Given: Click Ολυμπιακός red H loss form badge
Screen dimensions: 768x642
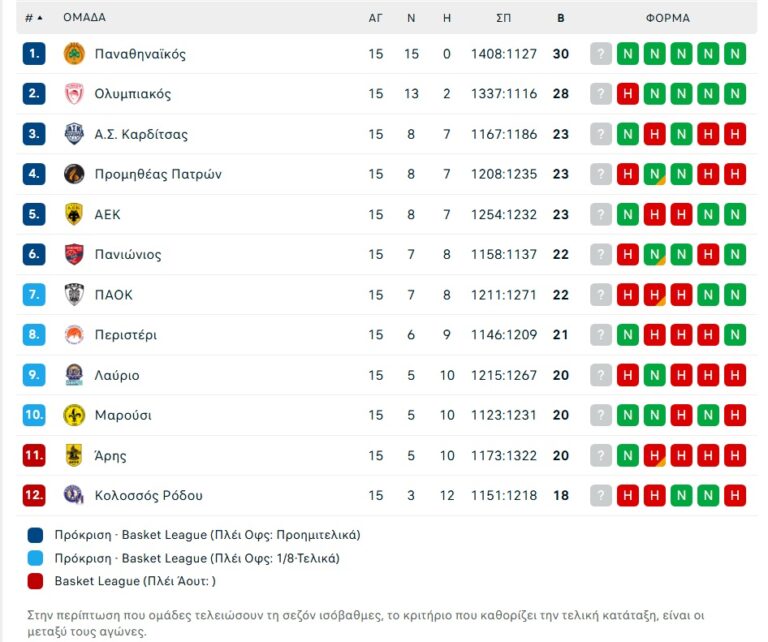Looking at the screenshot, I should pyautogui.click(x=627, y=94).
